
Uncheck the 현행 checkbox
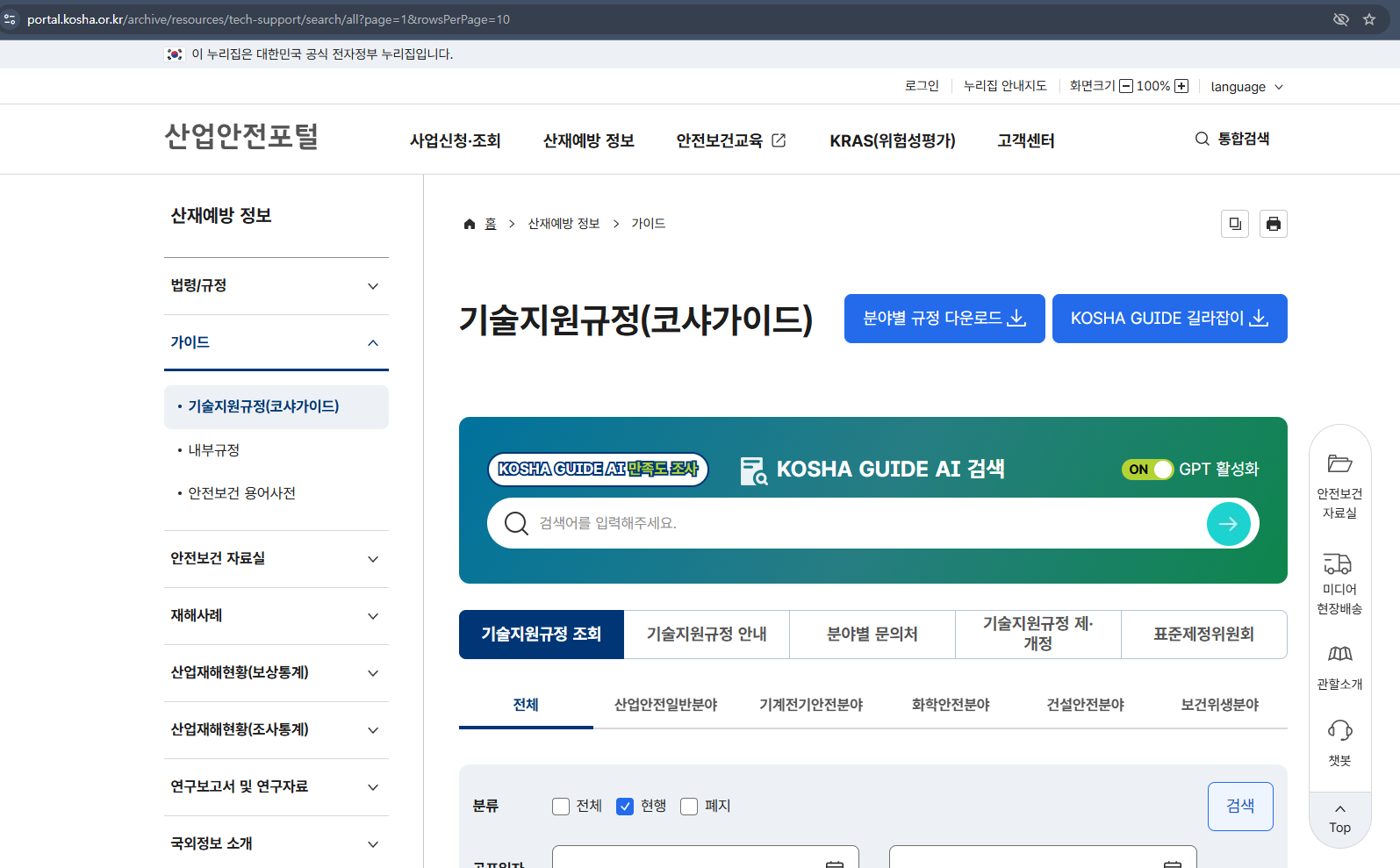tap(625, 807)
